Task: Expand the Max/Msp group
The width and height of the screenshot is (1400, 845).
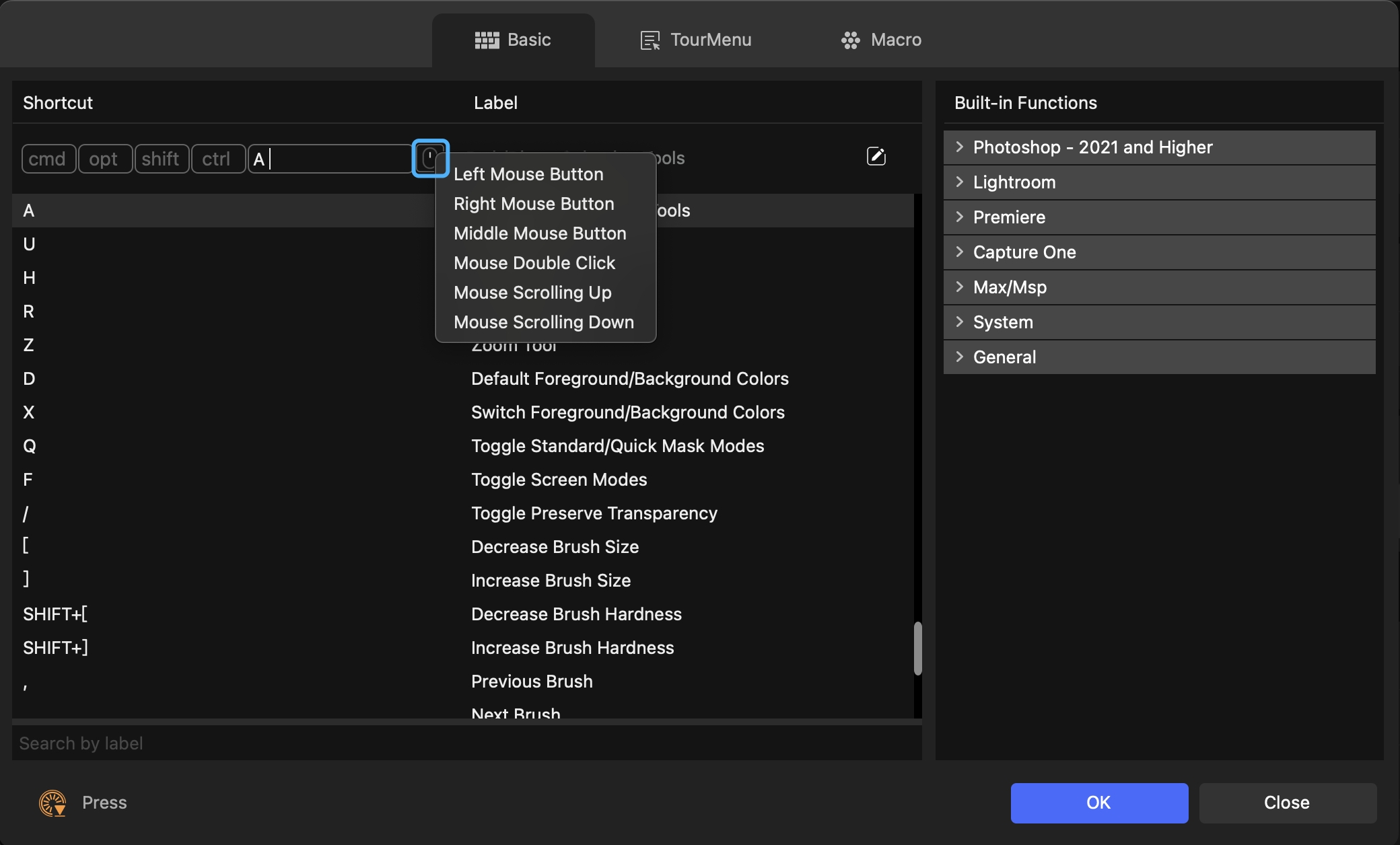Action: point(1159,287)
